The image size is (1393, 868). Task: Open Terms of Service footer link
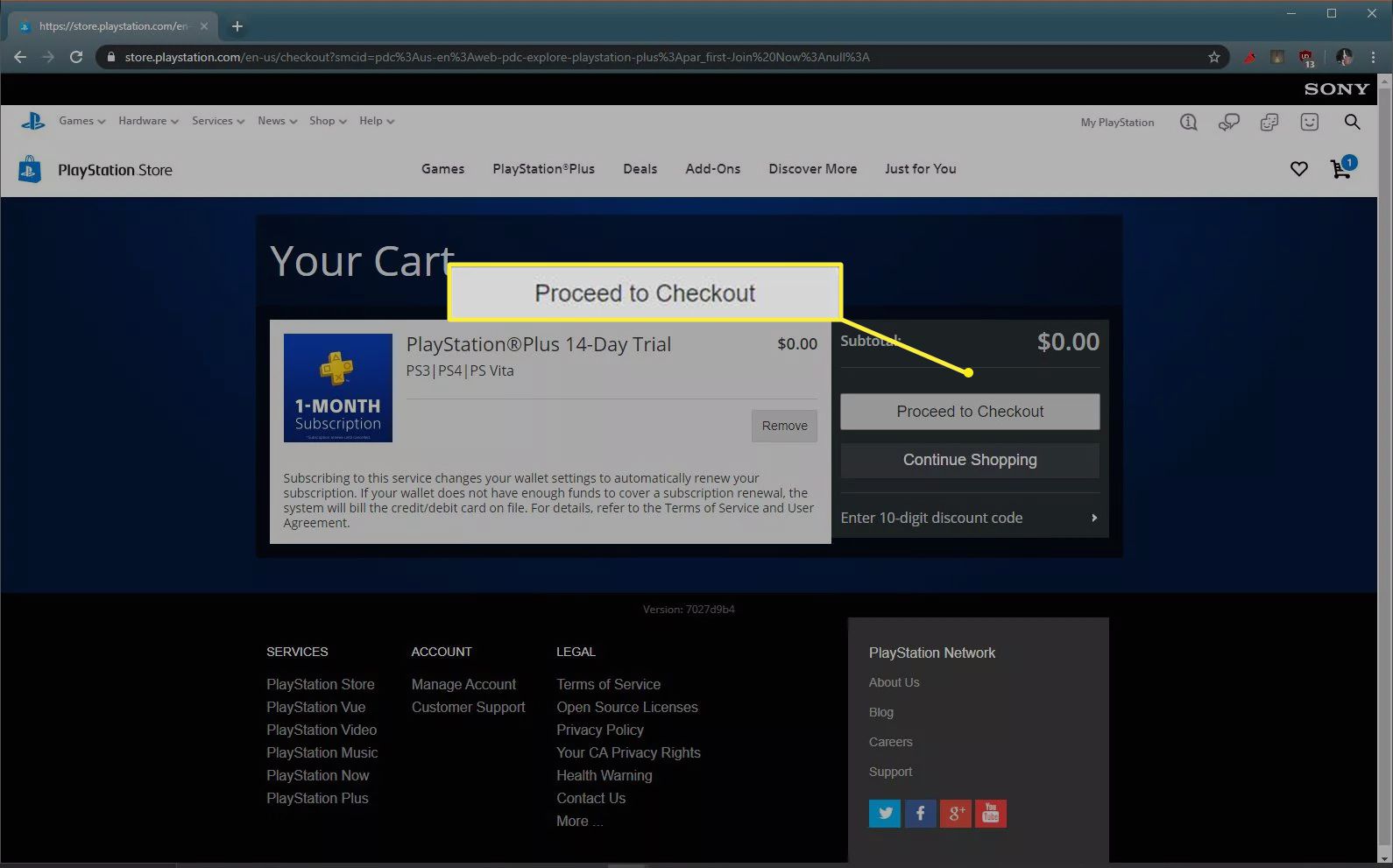(x=608, y=684)
